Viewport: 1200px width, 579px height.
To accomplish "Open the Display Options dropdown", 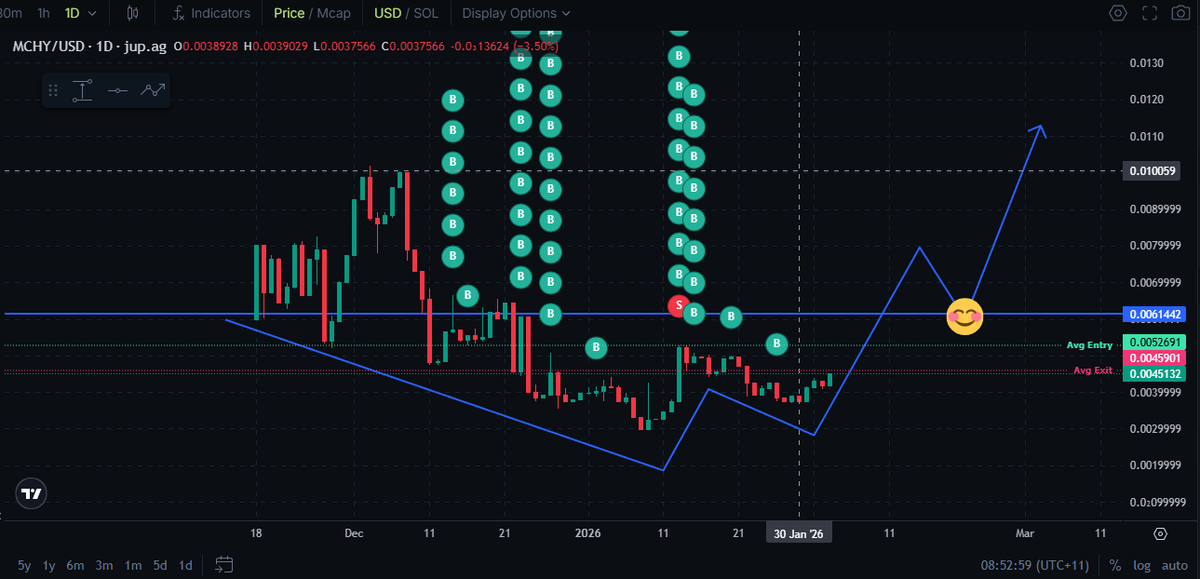I will pos(516,14).
